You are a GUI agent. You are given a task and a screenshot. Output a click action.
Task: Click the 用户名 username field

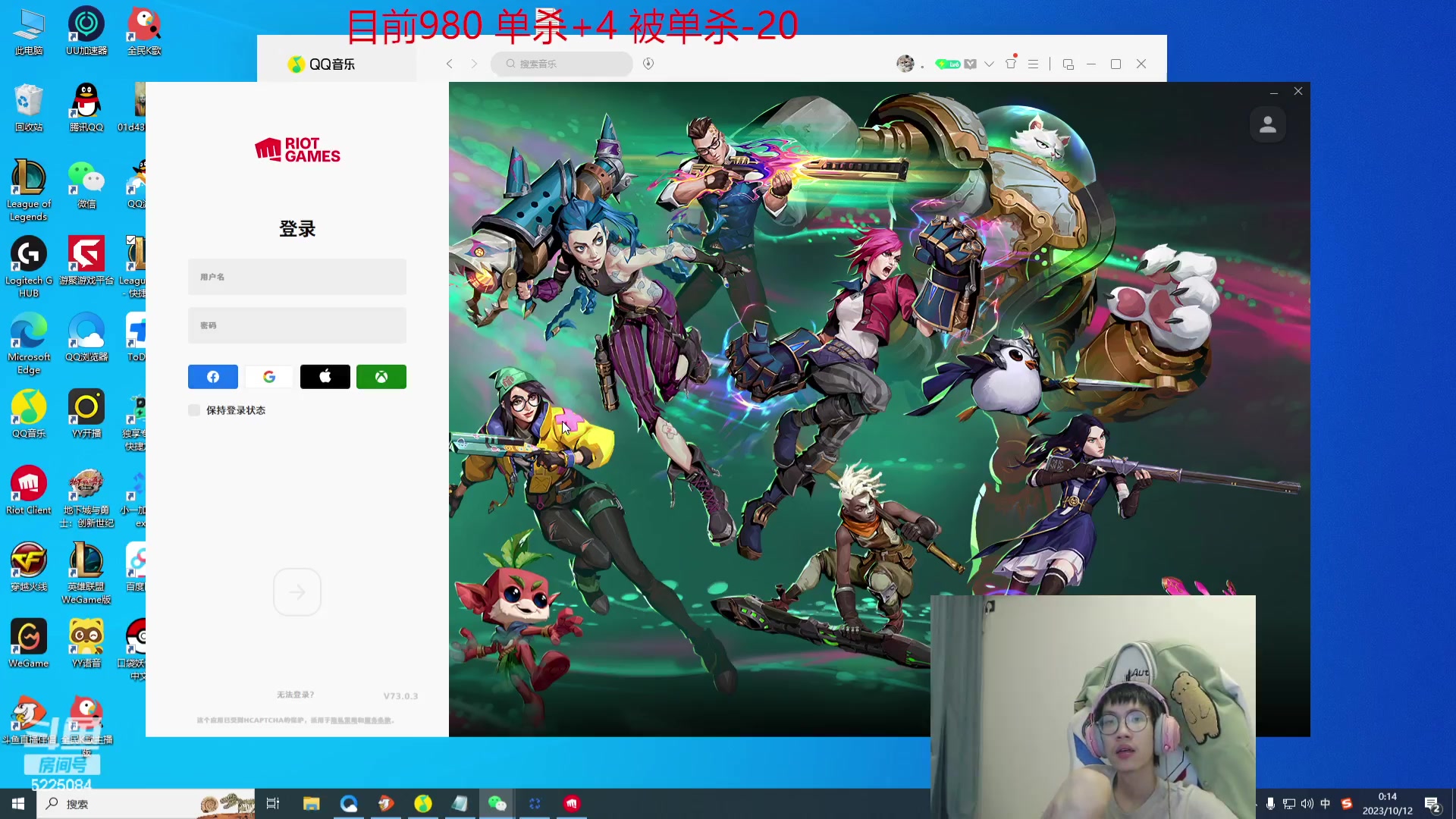coord(297,277)
